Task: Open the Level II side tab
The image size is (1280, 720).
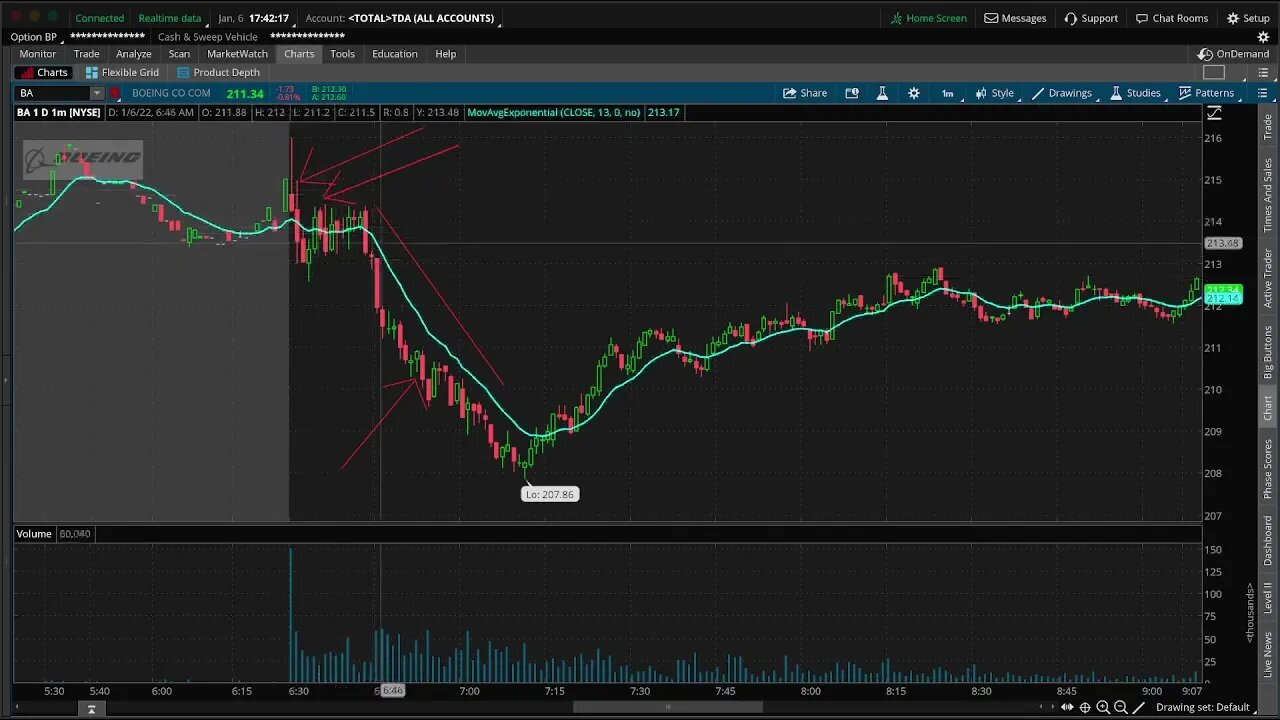Action: pyautogui.click(x=1268, y=599)
